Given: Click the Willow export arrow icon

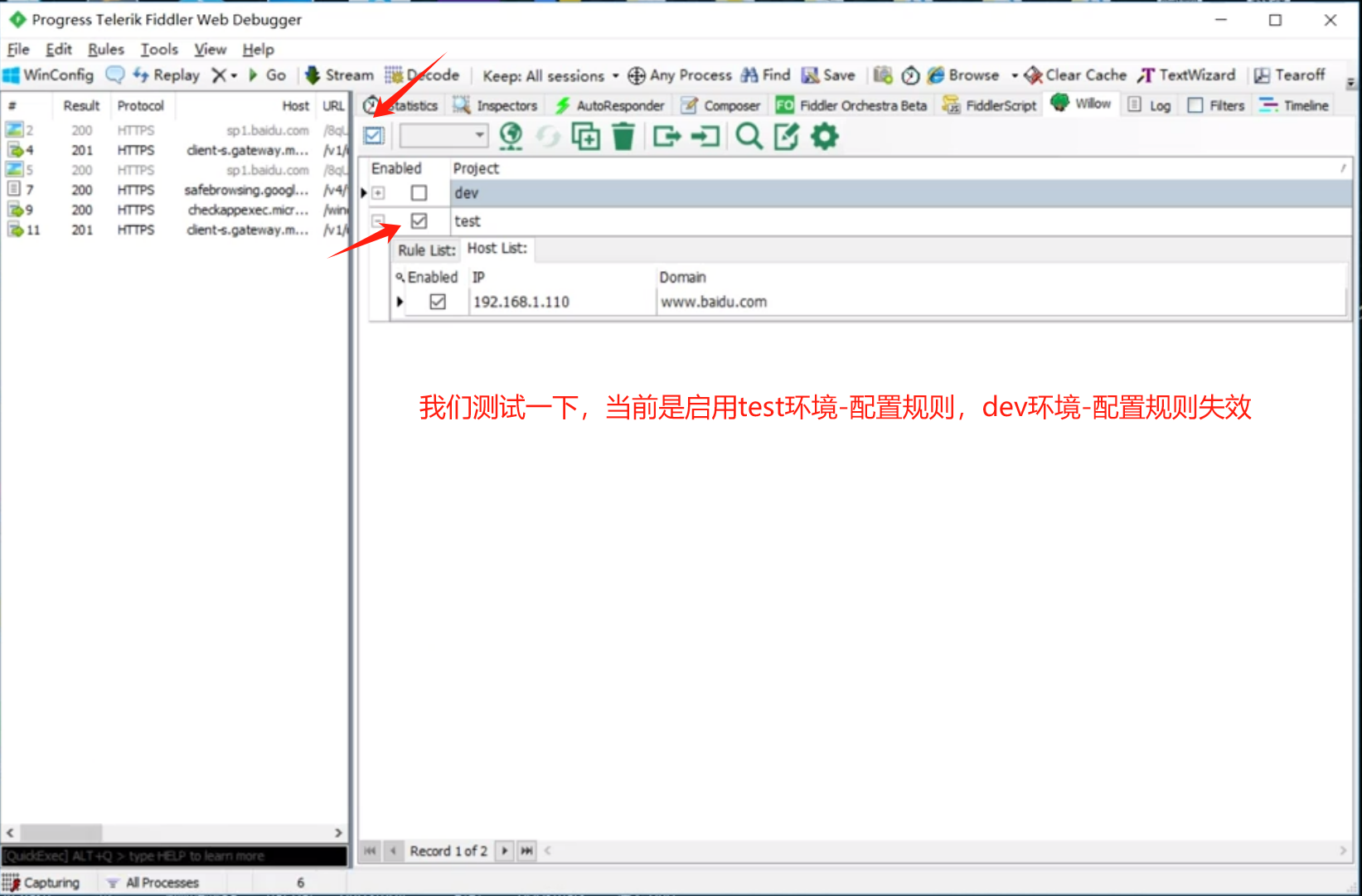Looking at the screenshot, I should (x=666, y=136).
